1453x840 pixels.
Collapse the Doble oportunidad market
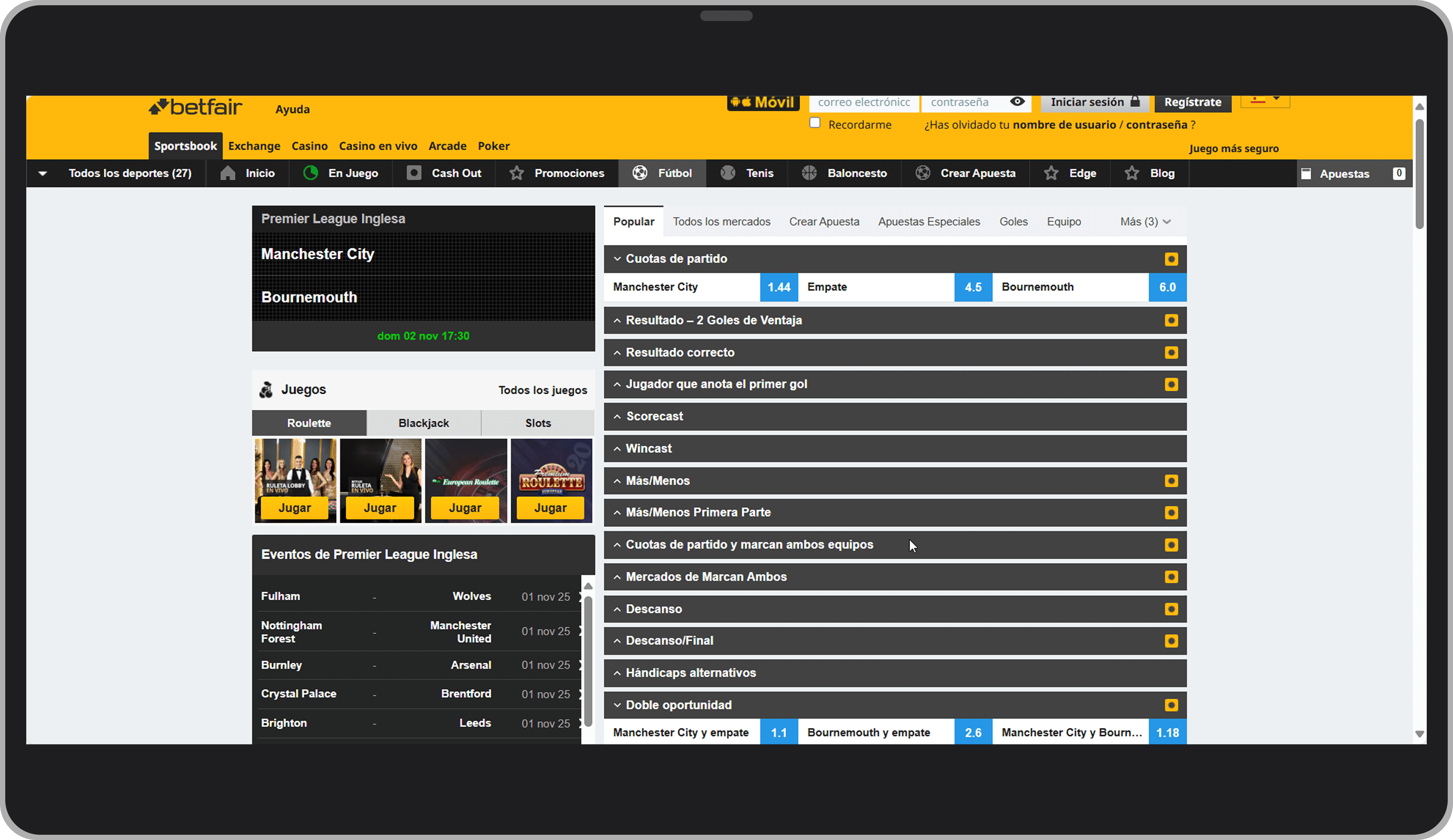tap(895, 705)
